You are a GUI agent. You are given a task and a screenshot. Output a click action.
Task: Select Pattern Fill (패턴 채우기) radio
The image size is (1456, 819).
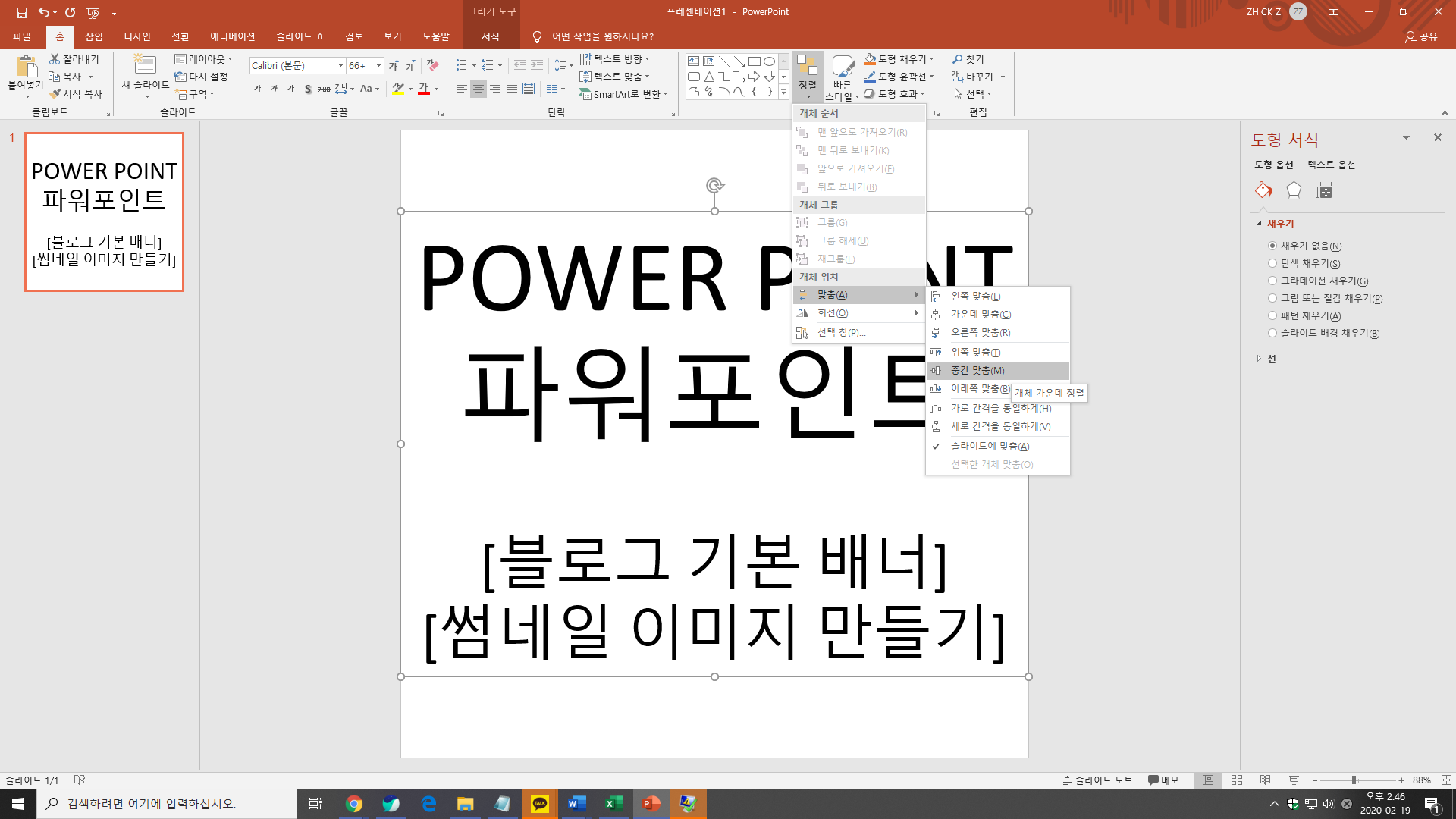click(1272, 315)
